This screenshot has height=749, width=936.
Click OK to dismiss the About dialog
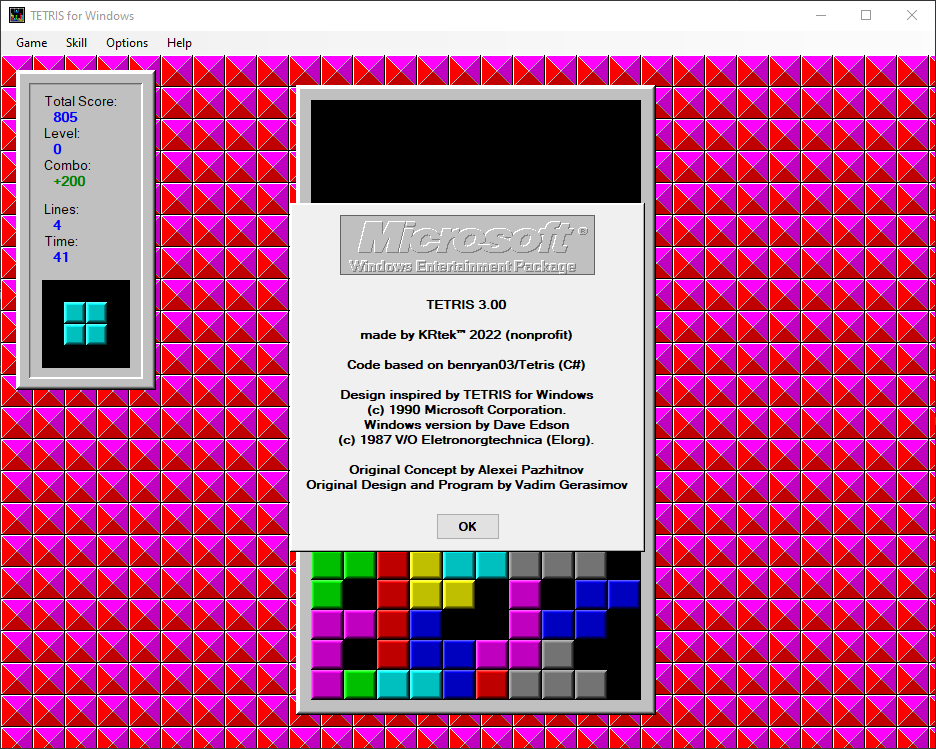467,526
